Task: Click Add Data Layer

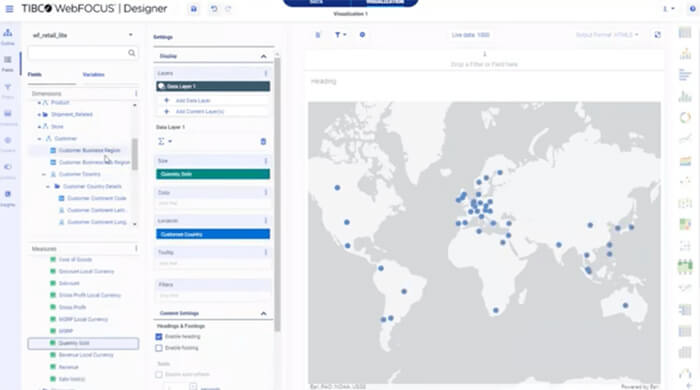Action: 192,100
